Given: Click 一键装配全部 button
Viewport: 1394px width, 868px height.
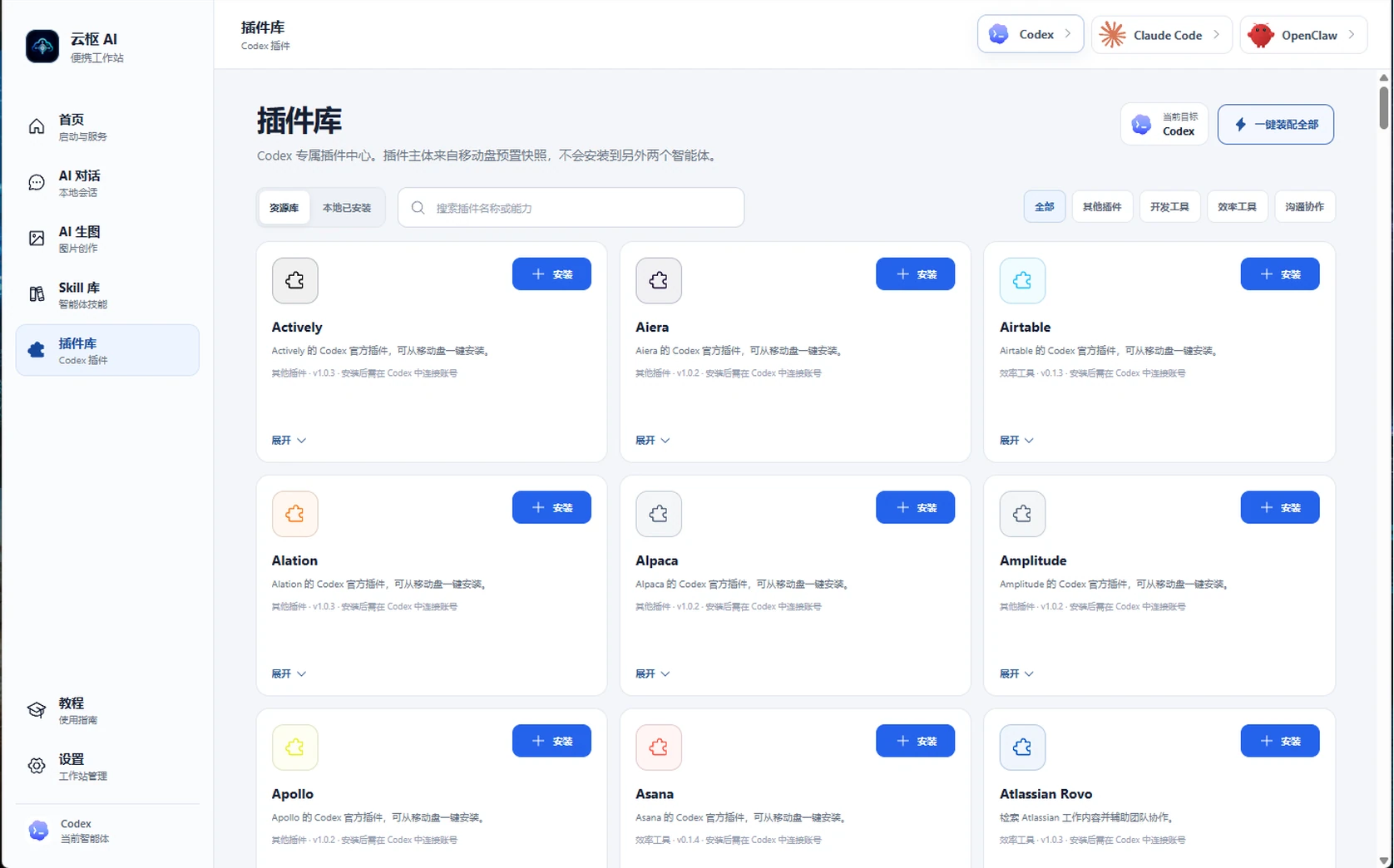Looking at the screenshot, I should [1276, 125].
